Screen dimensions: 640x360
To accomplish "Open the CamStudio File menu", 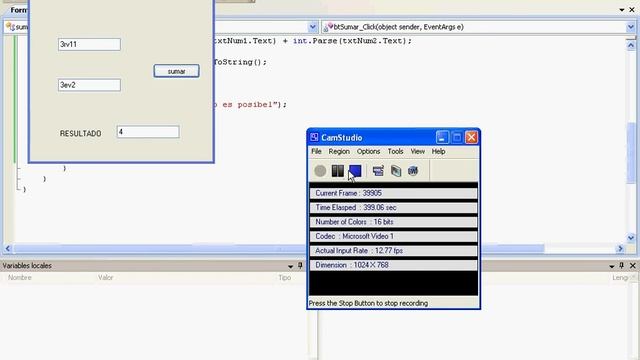I will click(x=316, y=151).
